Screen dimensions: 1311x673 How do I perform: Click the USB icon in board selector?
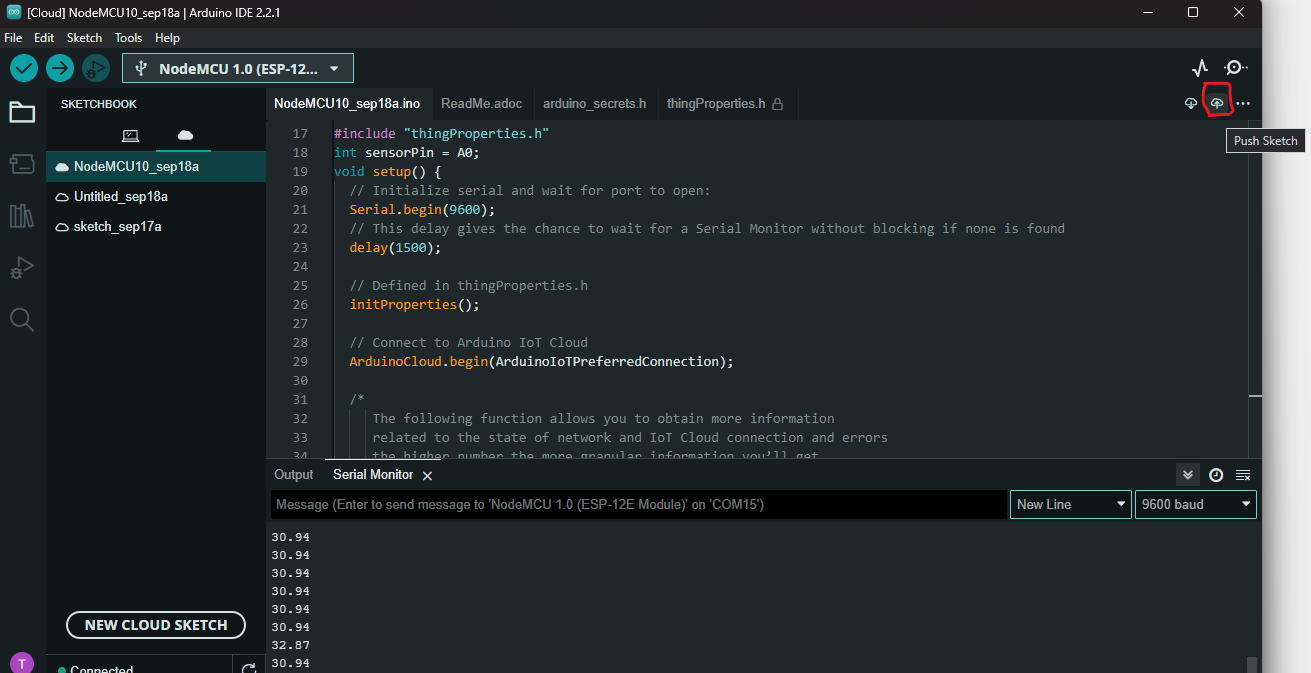point(141,69)
